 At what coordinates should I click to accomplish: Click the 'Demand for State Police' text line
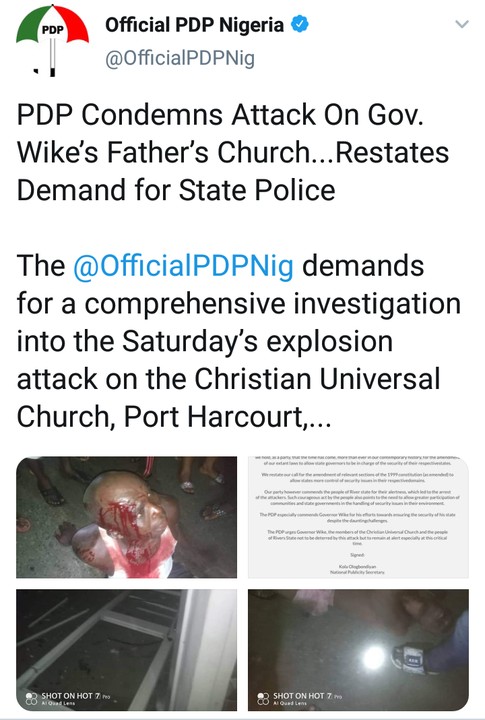tap(176, 190)
